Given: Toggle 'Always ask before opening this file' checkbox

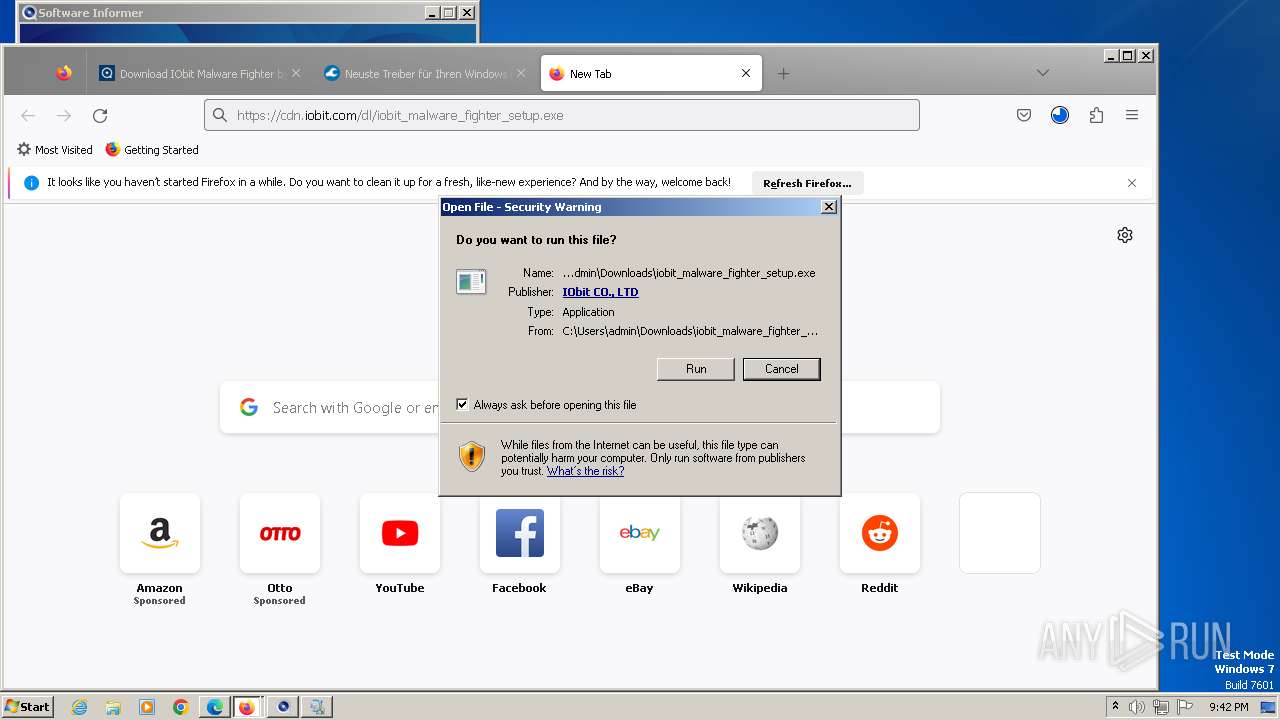Looking at the screenshot, I should [462, 405].
